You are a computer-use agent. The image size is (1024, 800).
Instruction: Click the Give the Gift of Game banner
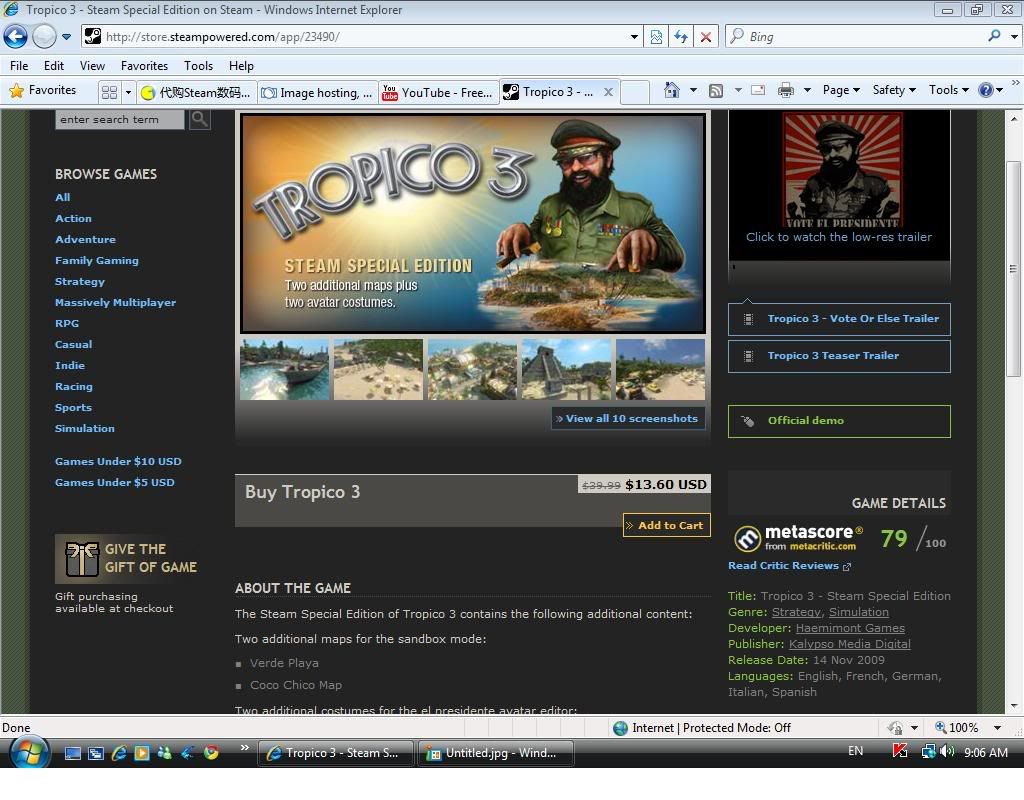pos(131,558)
